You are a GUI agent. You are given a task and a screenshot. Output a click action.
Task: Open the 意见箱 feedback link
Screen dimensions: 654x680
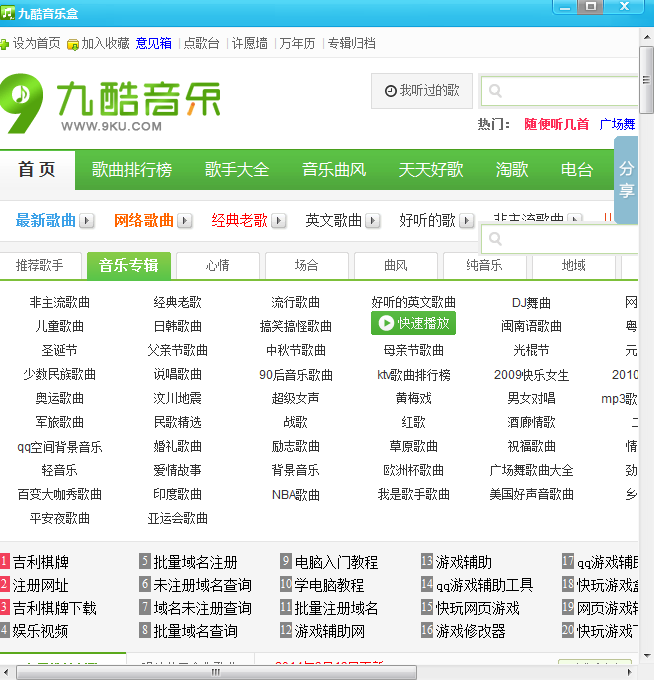click(153, 44)
